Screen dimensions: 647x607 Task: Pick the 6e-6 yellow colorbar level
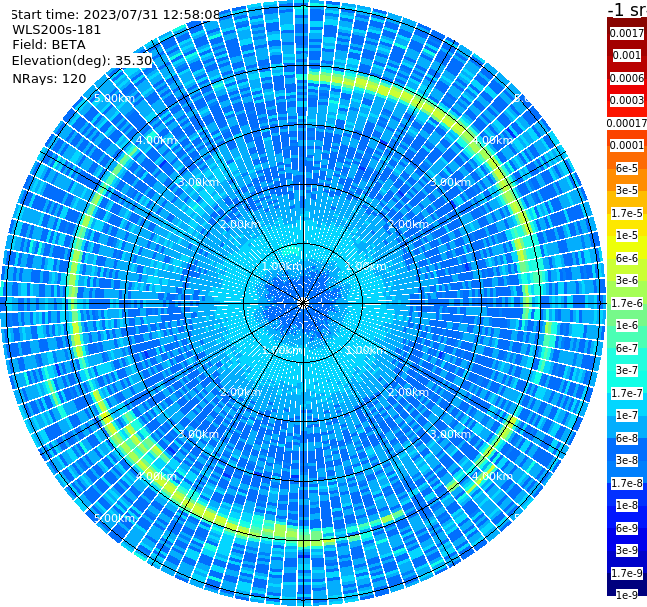(627, 258)
